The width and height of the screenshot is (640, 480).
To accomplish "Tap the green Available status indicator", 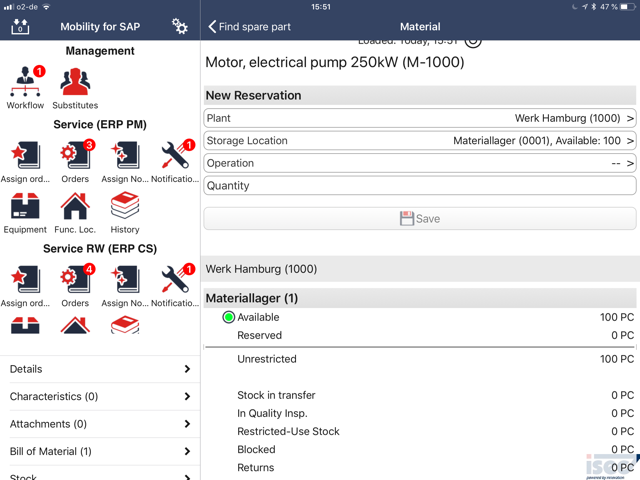I will (x=229, y=317).
